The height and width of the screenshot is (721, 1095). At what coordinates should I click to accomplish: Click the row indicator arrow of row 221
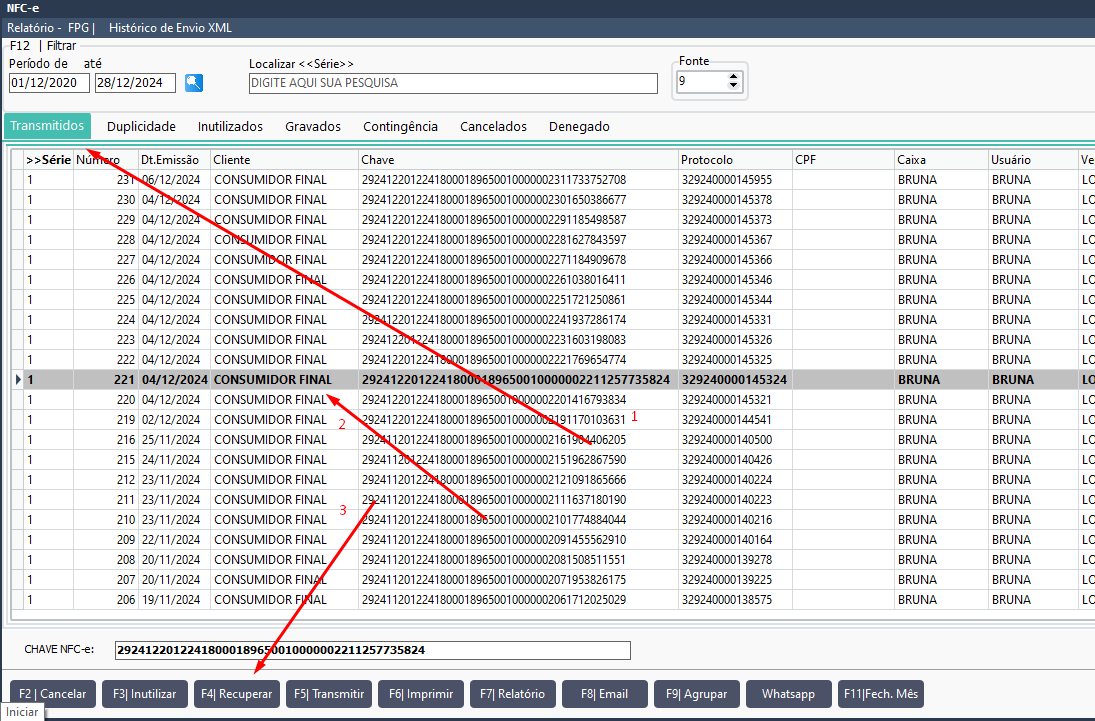(x=17, y=380)
